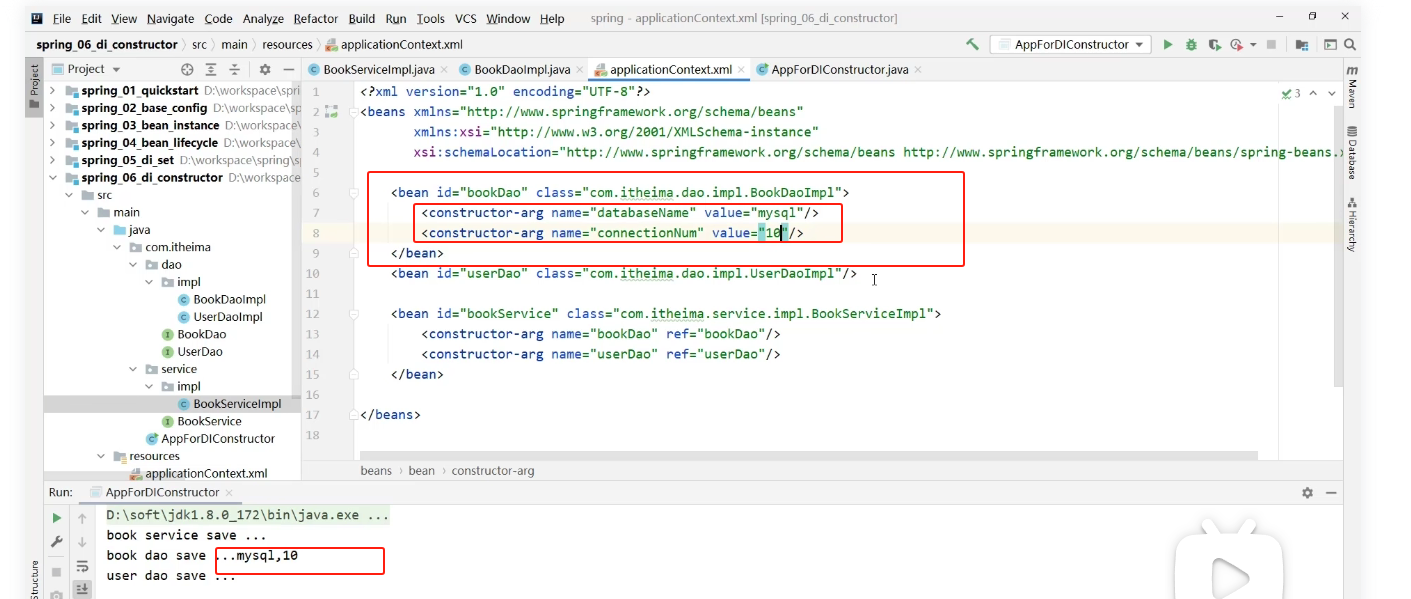Image resolution: width=1411 pixels, height=599 pixels.
Task: Run AppForDIConstructor with the green toolbar arrow
Action: (1167, 44)
